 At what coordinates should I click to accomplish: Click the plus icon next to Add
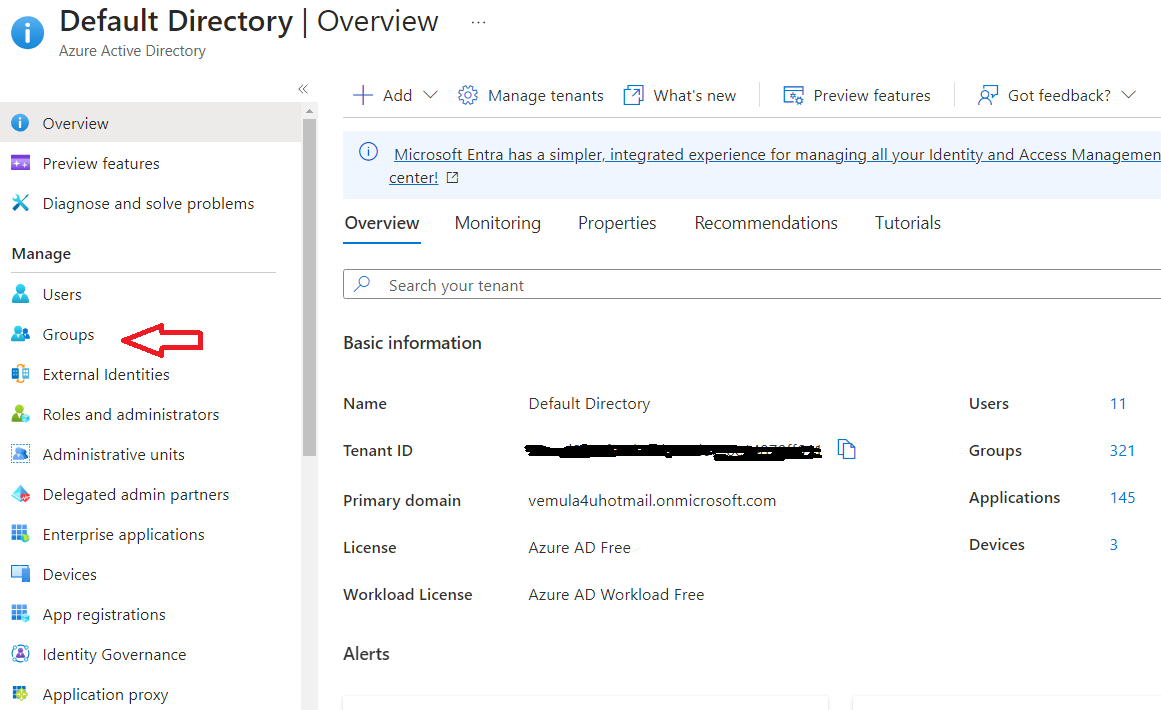[x=363, y=96]
